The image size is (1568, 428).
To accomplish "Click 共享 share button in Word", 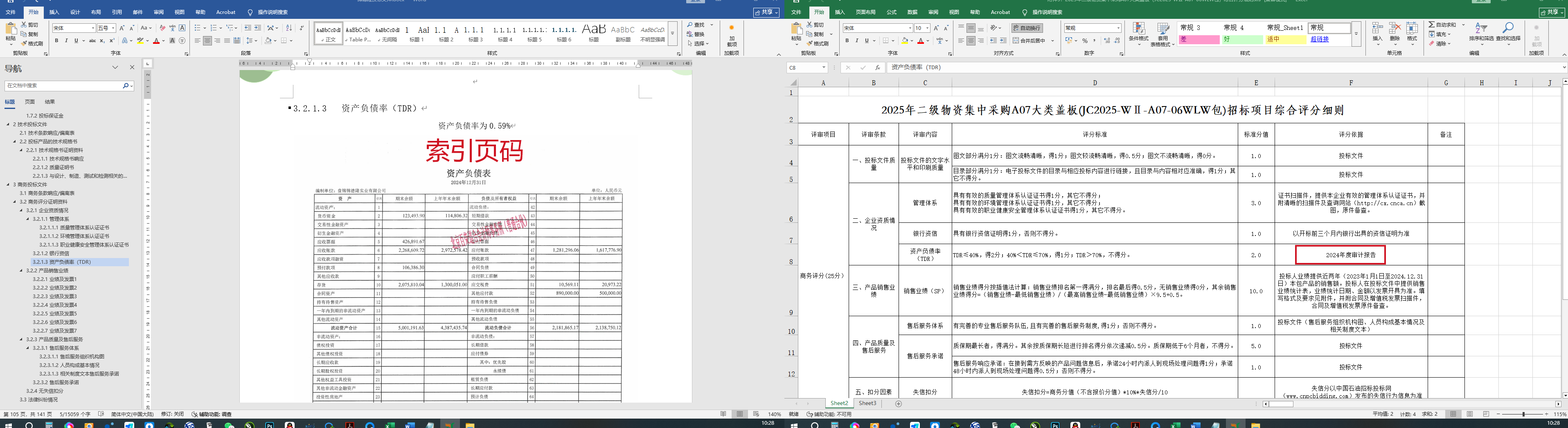I will point(766,12).
